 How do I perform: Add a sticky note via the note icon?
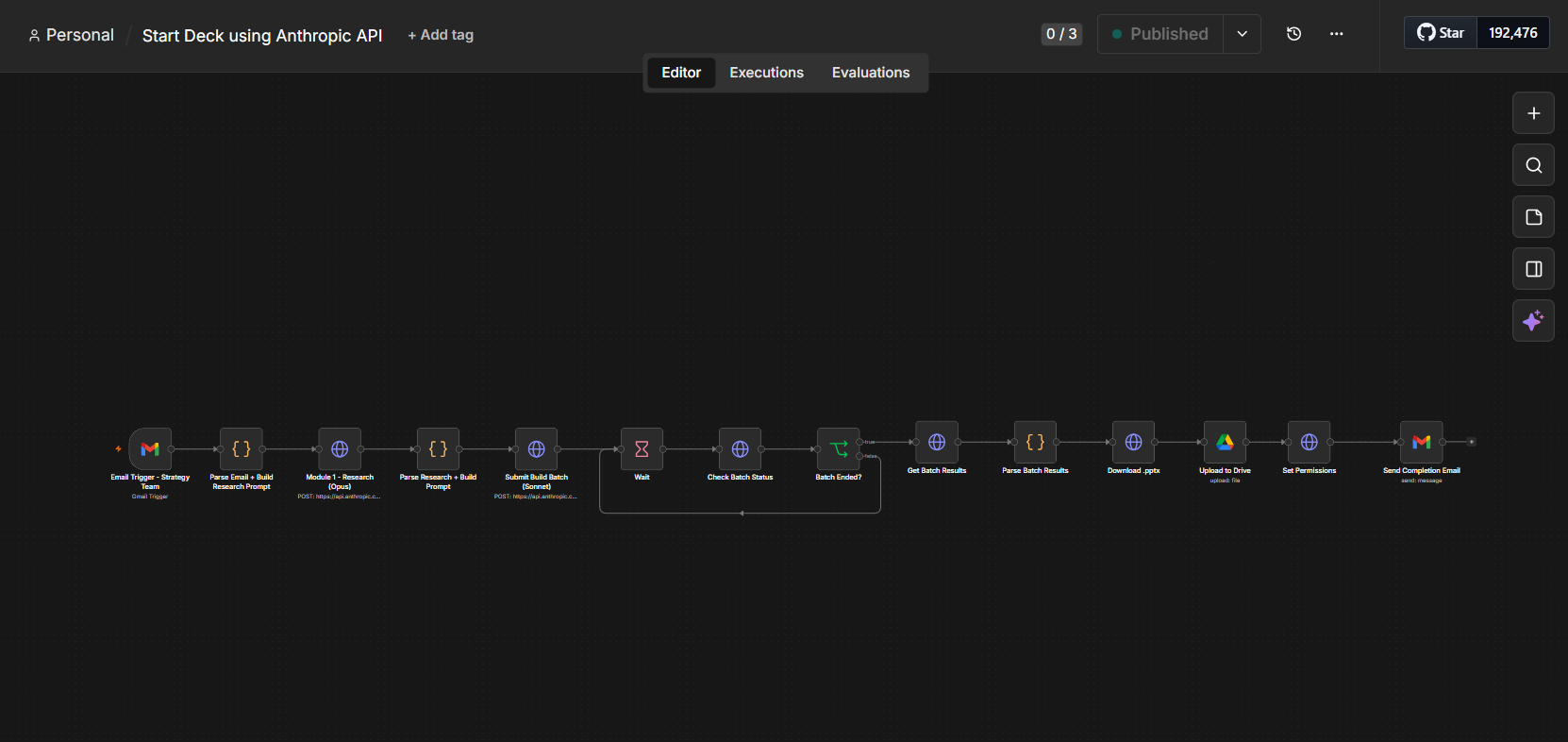click(1534, 217)
